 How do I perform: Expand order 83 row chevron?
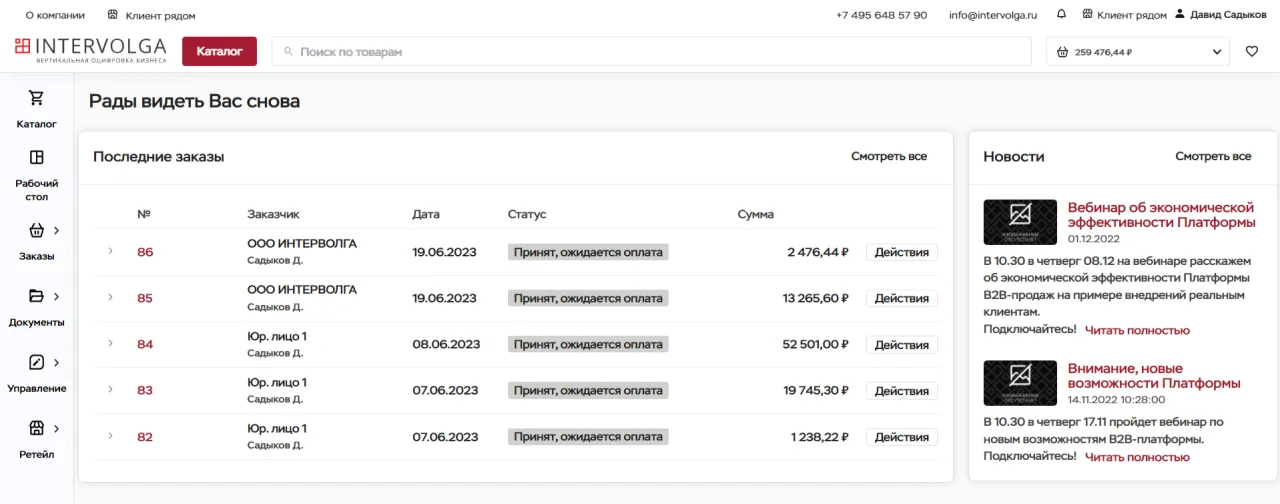pos(111,390)
